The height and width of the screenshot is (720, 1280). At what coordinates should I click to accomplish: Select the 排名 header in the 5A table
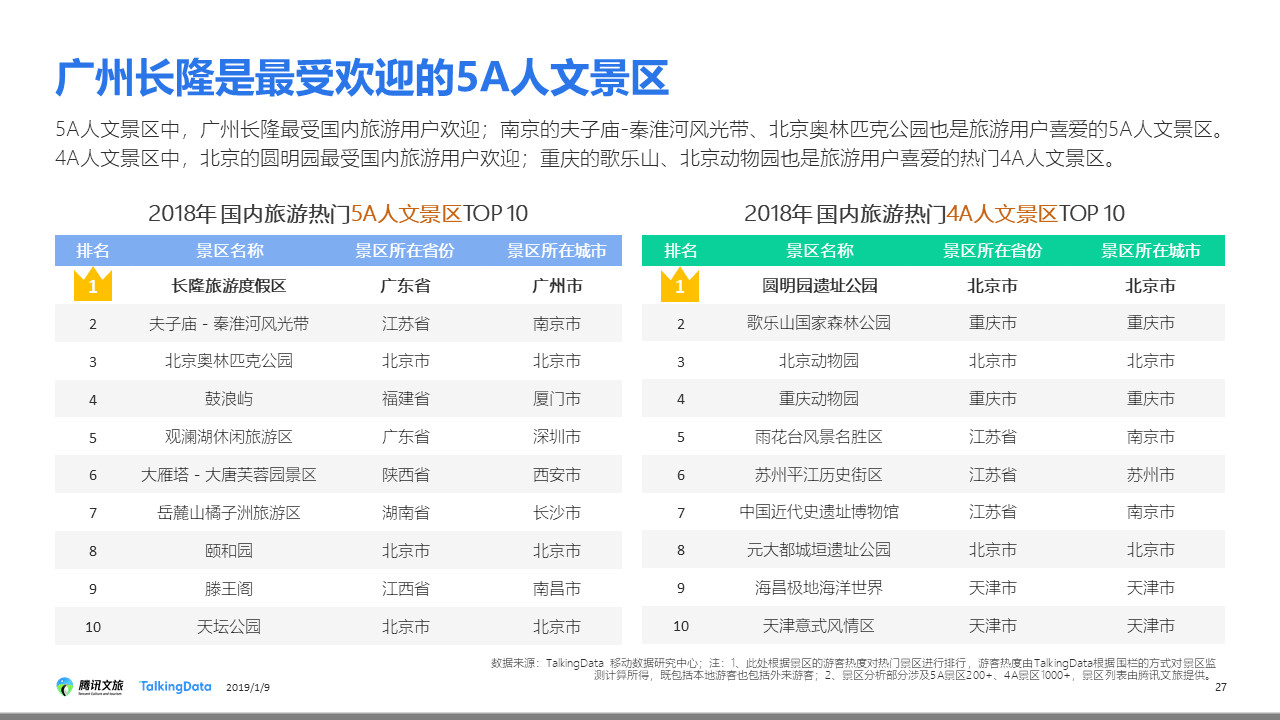(93, 251)
